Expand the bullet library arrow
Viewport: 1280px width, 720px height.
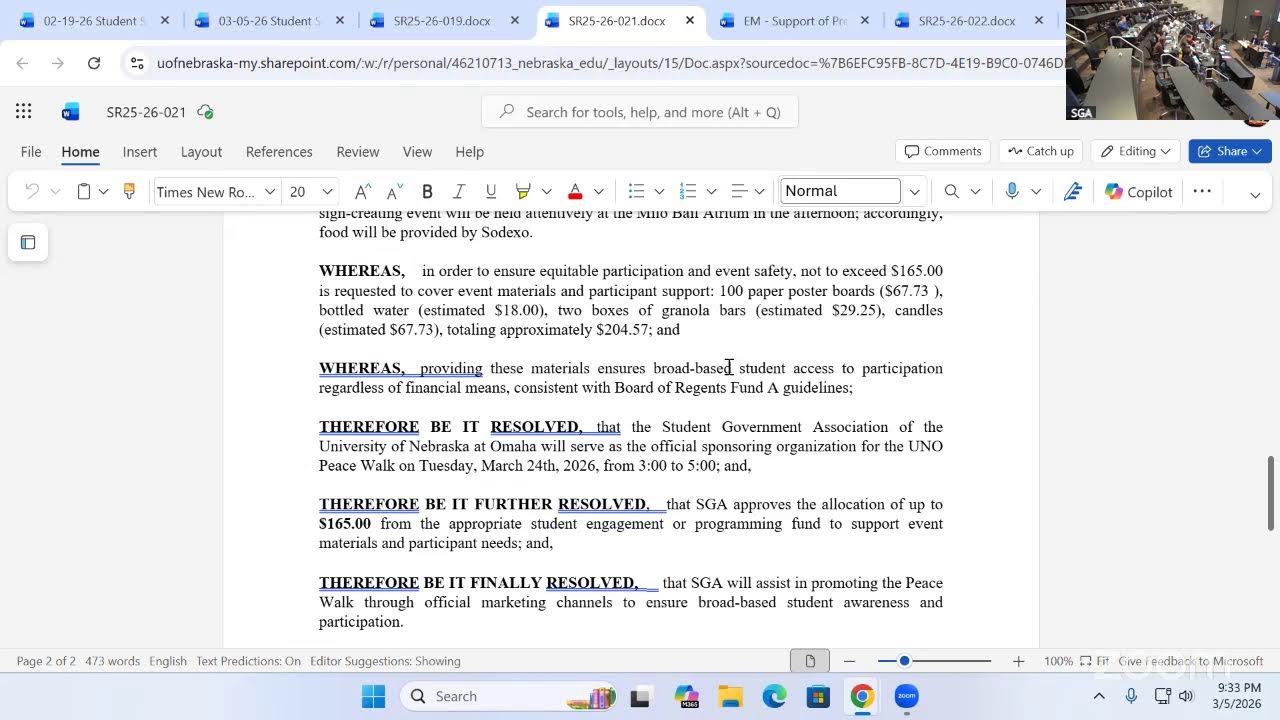pos(659,192)
